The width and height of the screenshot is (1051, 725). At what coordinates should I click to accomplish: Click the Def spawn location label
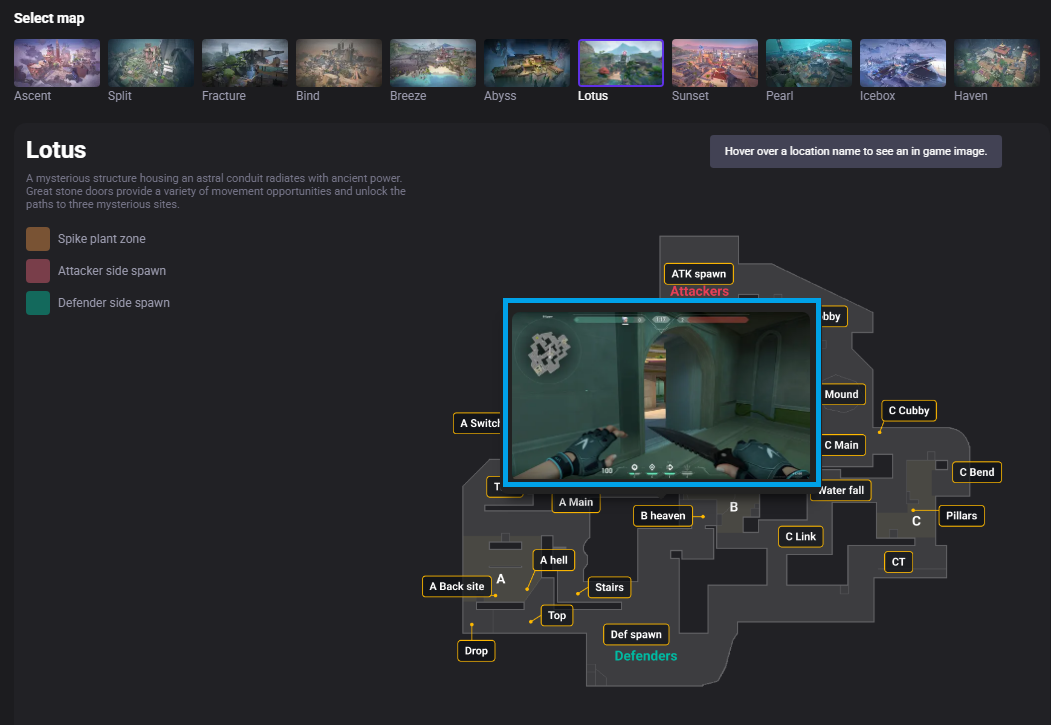636,634
